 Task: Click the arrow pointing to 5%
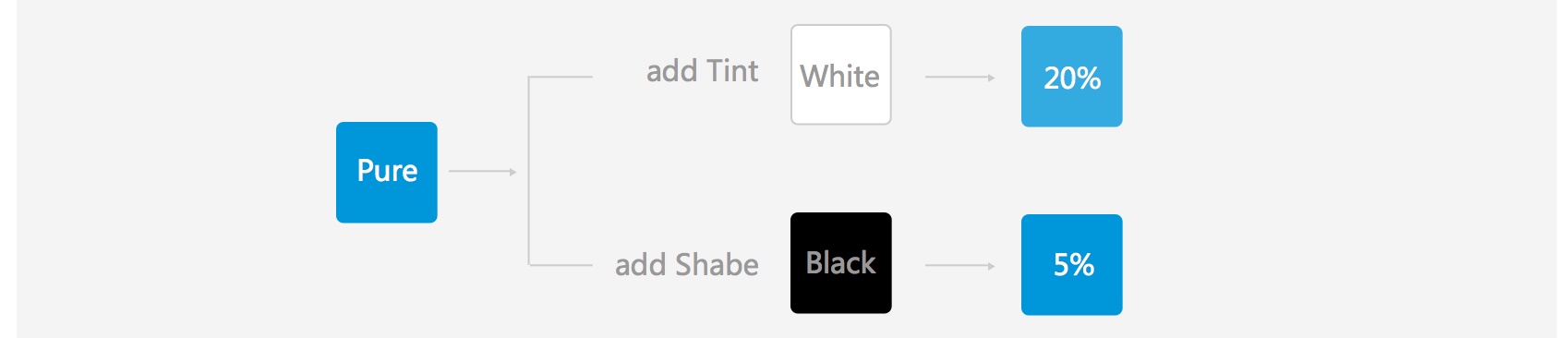960,266
